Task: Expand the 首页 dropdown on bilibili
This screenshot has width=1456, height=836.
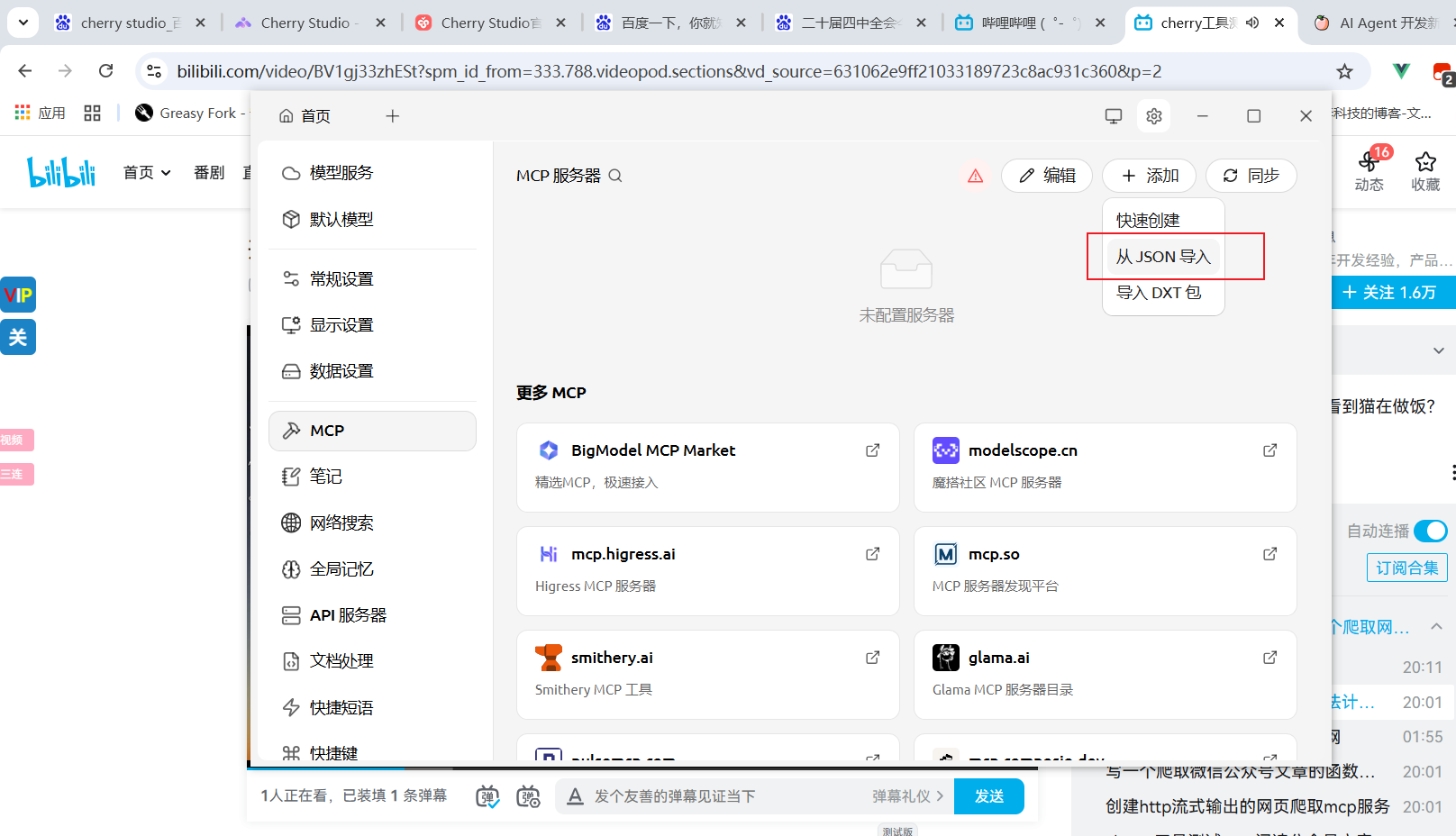Action: pyautogui.click(x=147, y=173)
